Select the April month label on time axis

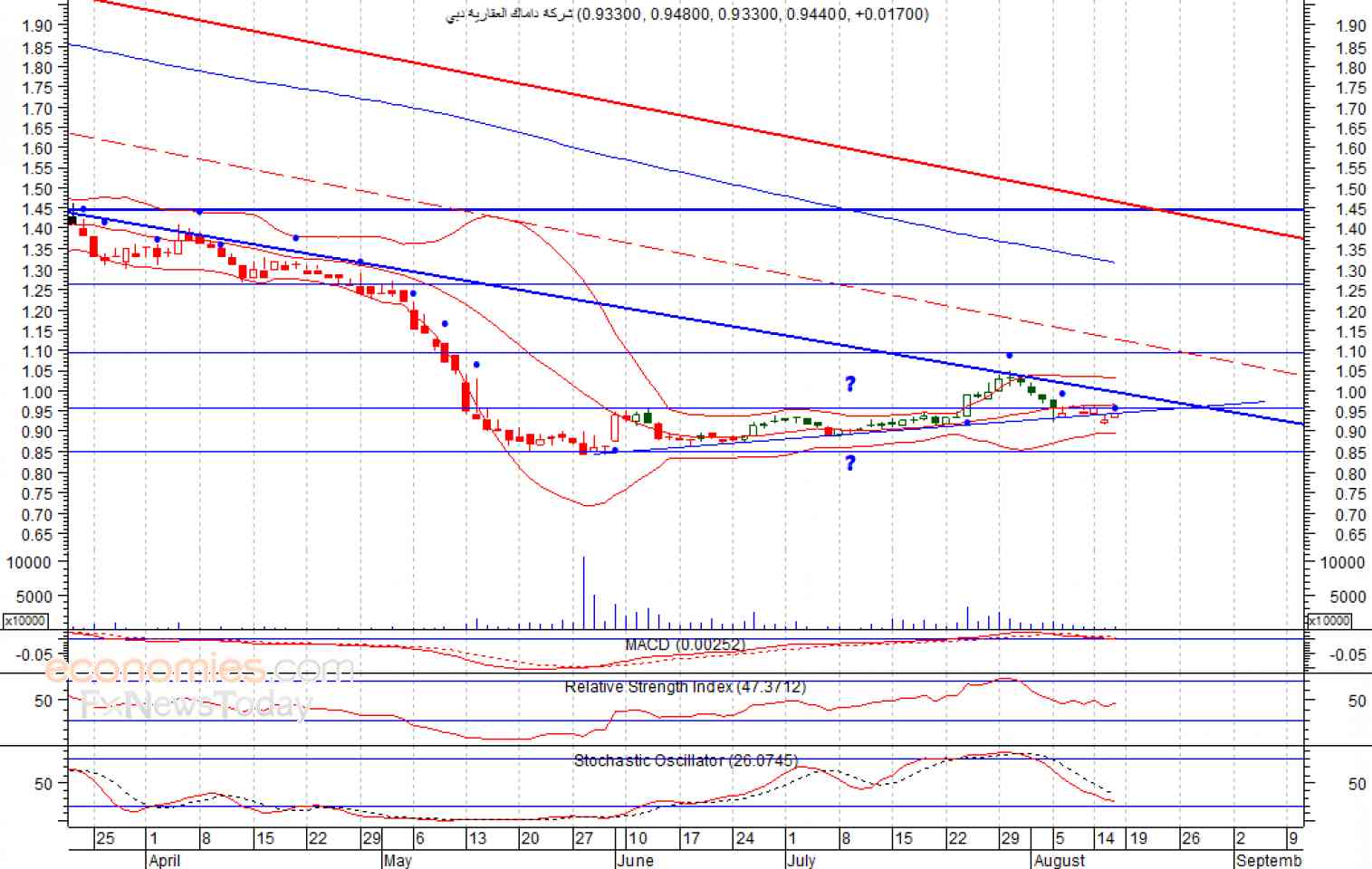tap(164, 860)
